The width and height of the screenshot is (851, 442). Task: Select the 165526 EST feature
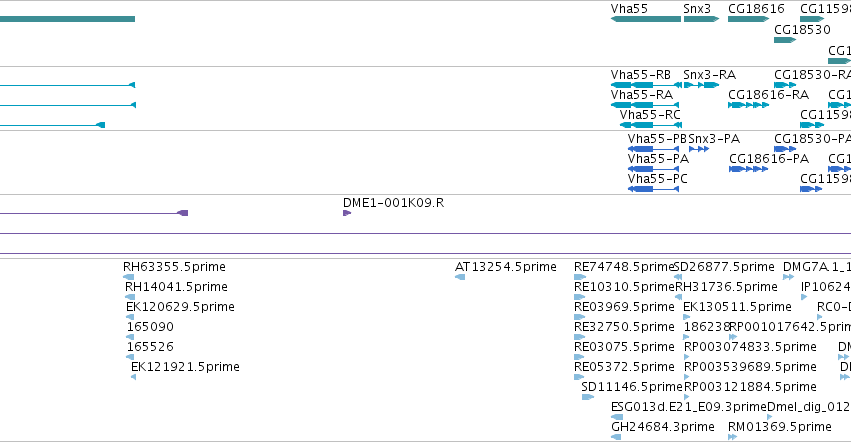coord(130,357)
